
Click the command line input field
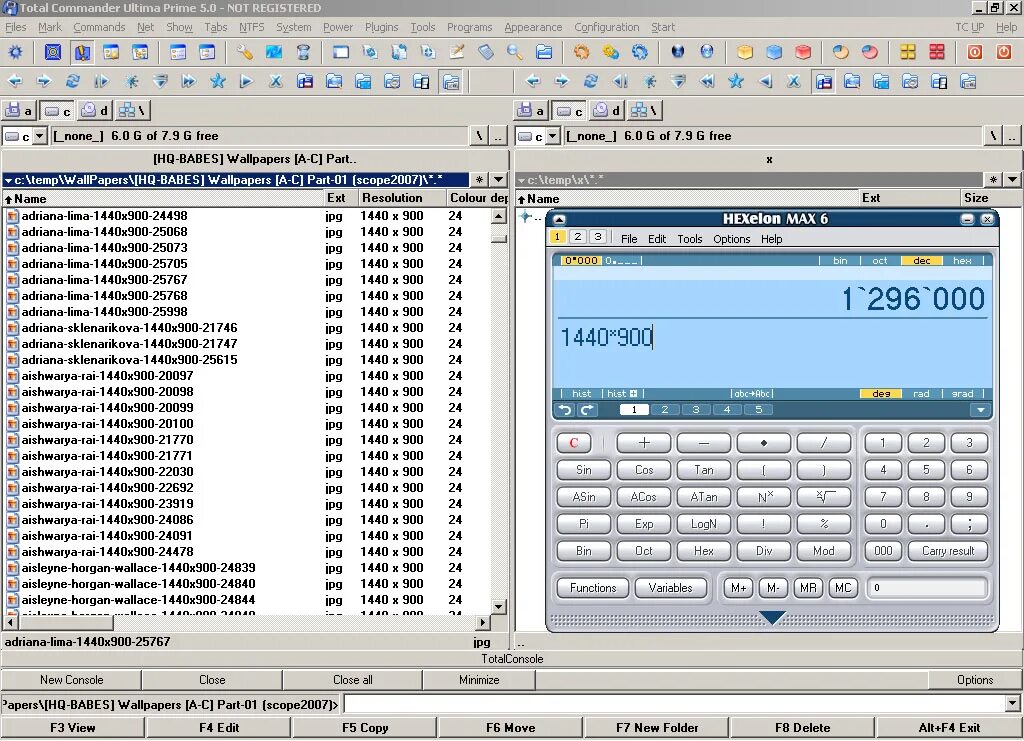coord(675,704)
